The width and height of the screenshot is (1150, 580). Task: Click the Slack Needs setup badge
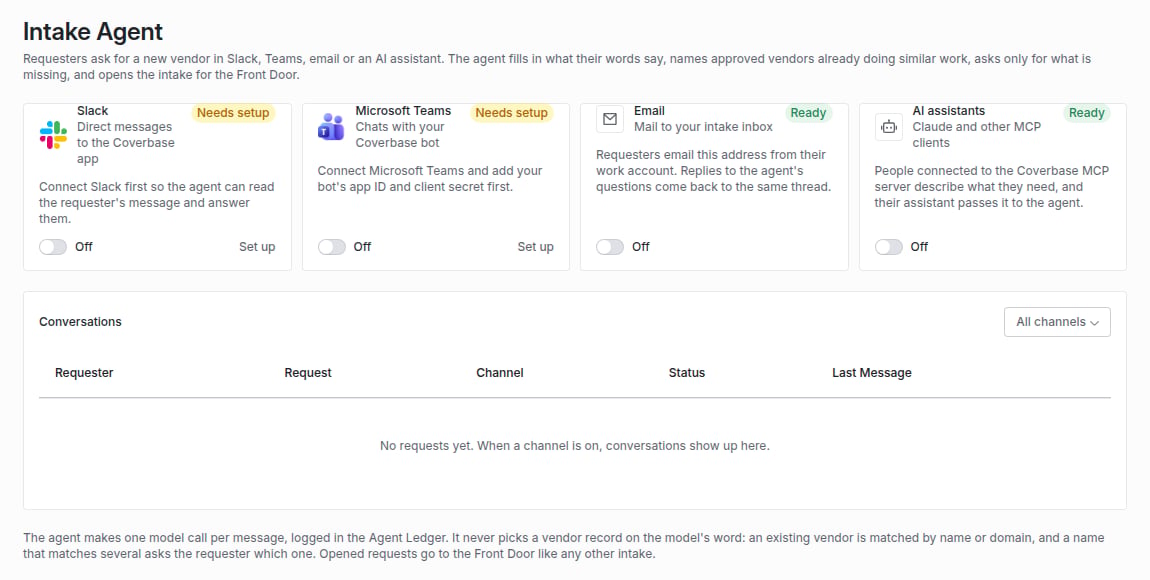233,113
